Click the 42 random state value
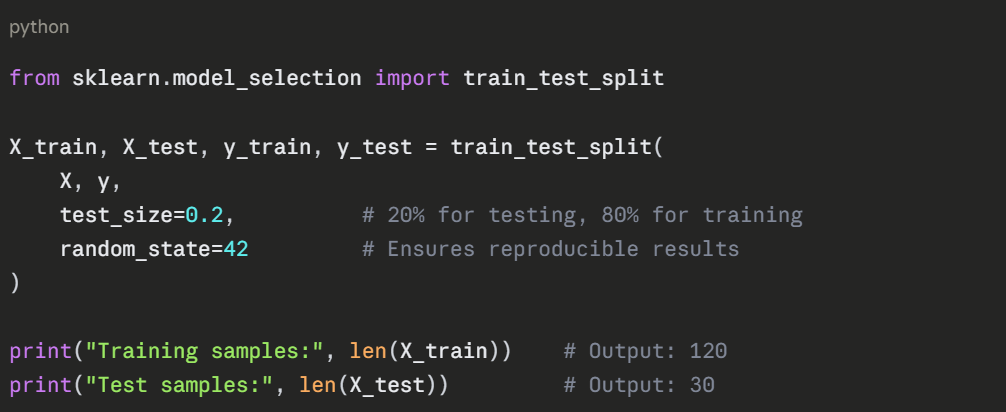The height and width of the screenshot is (412, 1006). click(236, 249)
